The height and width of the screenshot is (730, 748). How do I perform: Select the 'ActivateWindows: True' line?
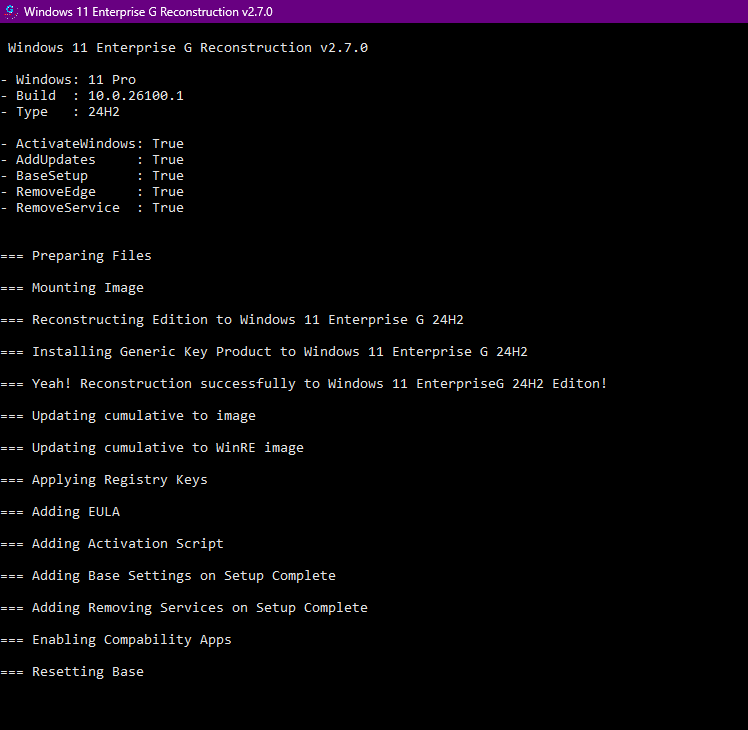92,144
